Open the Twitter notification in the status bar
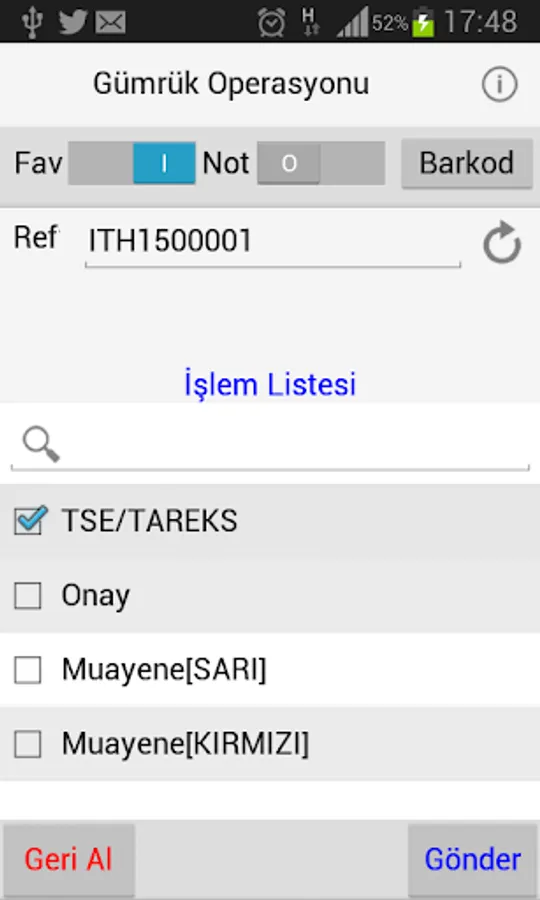This screenshot has width=540, height=900. click(73, 22)
